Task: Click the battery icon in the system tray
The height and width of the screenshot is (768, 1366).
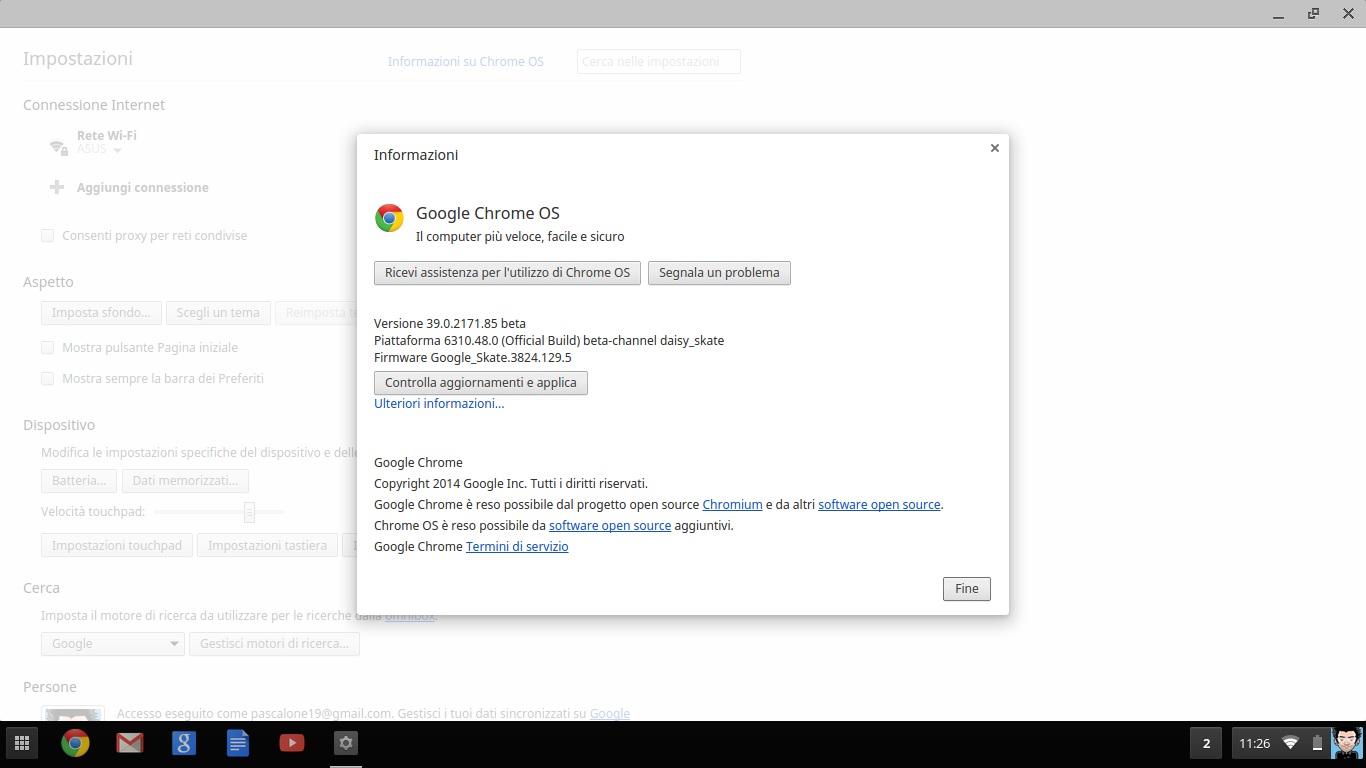Action: (x=1317, y=743)
